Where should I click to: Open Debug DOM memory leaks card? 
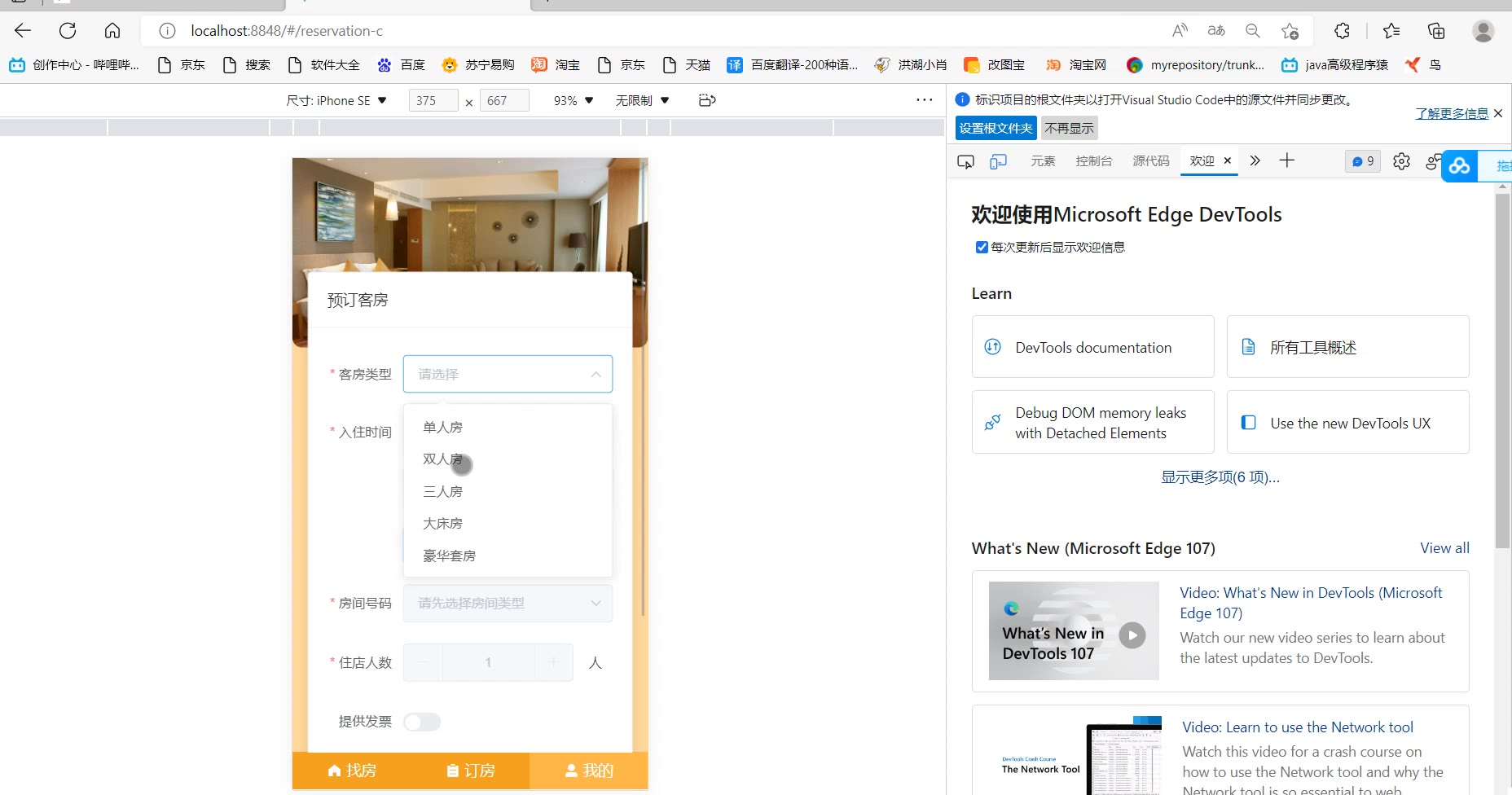[1093, 422]
